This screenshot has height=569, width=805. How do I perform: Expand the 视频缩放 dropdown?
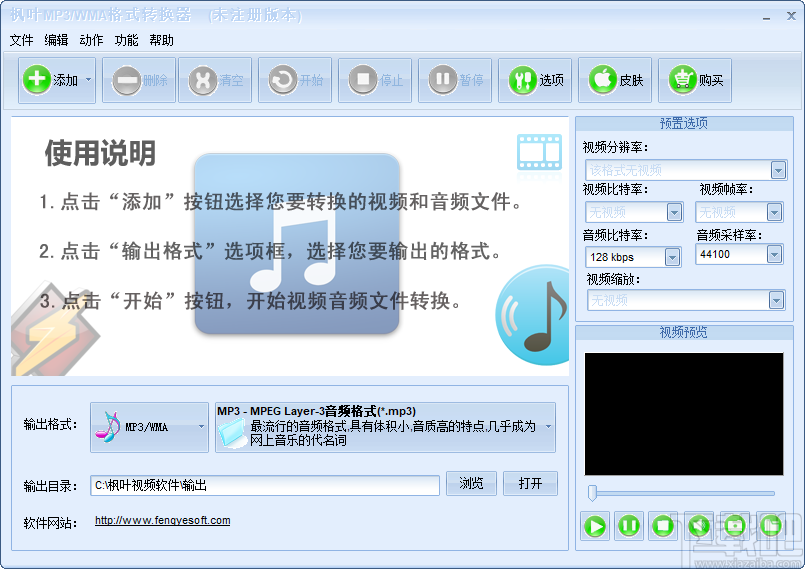click(776, 300)
